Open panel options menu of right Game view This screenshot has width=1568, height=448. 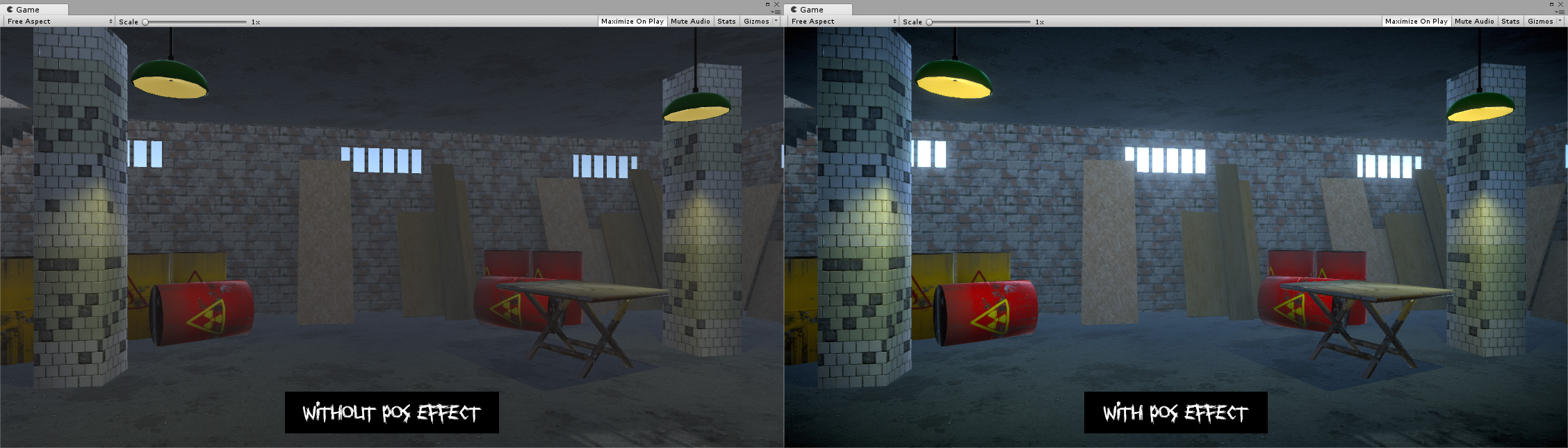[x=1560, y=12]
